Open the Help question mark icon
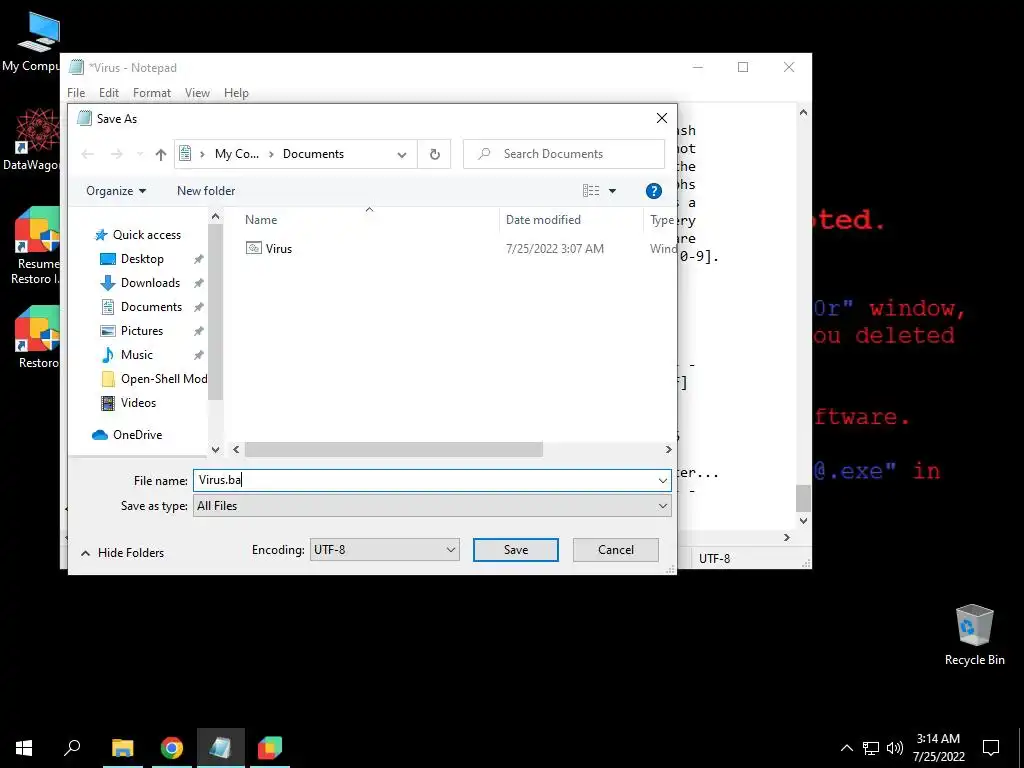Image resolution: width=1024 pixels, height=768 pixels. coord(654,191)
